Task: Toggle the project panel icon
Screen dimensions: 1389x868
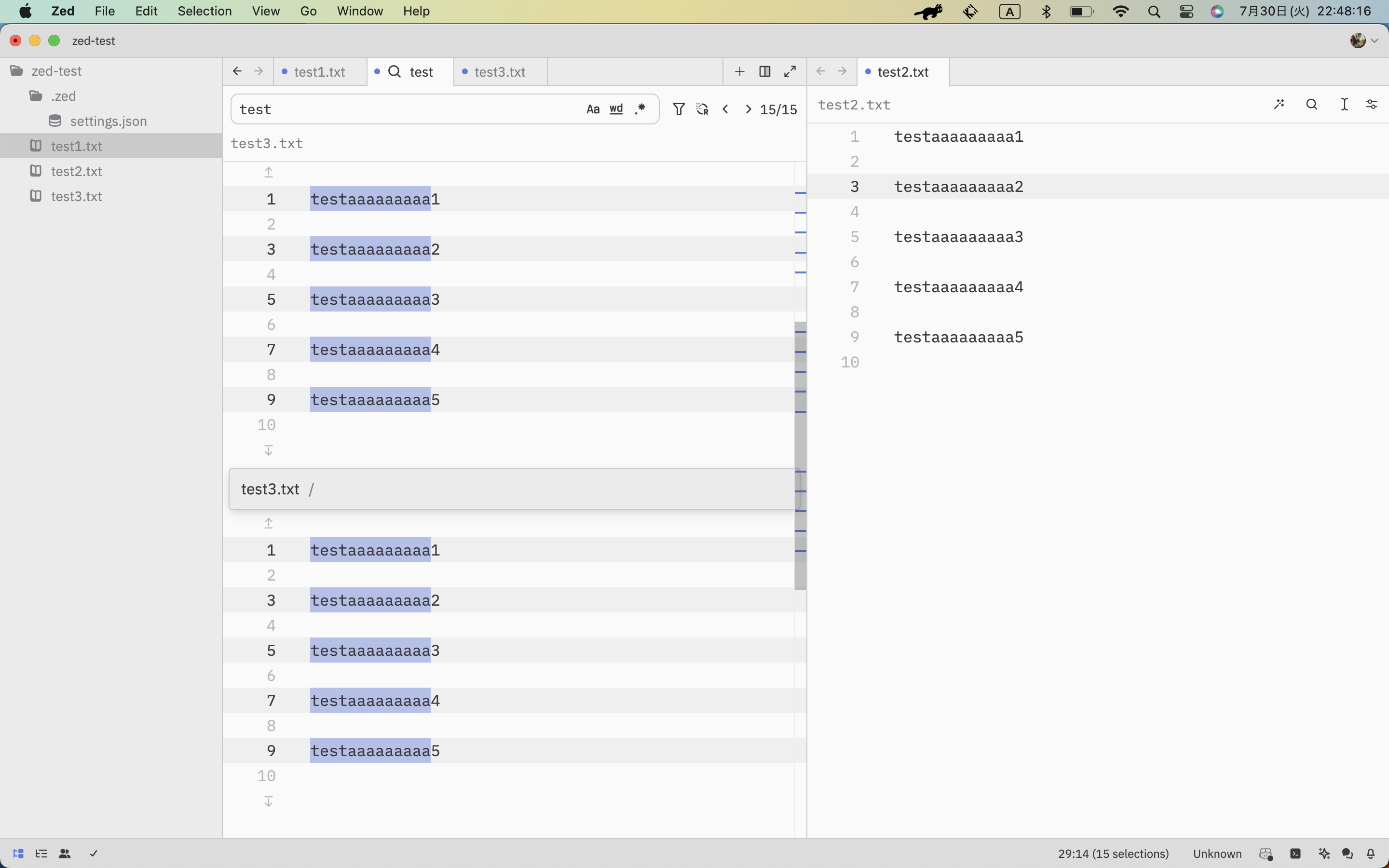Action: [x=18, y=854]
